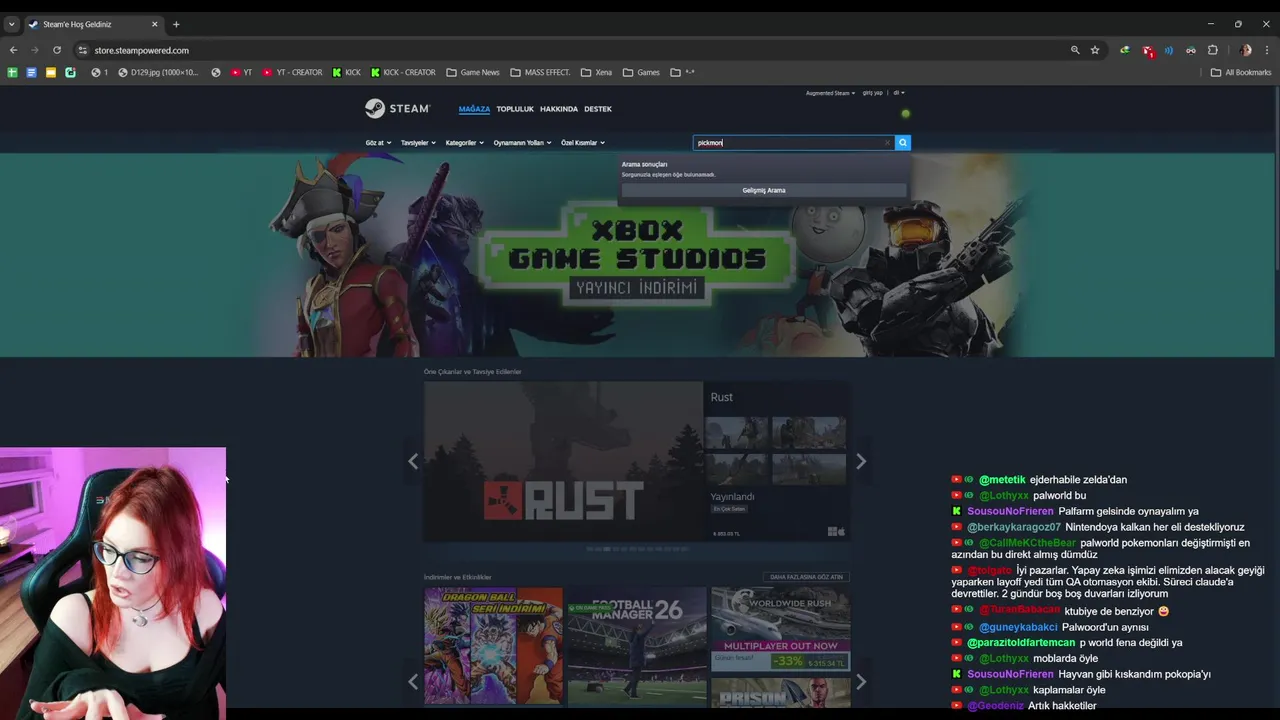Image resolution: width=1280 pixels, height=720 pixels.
Task: Open the Rust featured game image
Action: [563, 461]
